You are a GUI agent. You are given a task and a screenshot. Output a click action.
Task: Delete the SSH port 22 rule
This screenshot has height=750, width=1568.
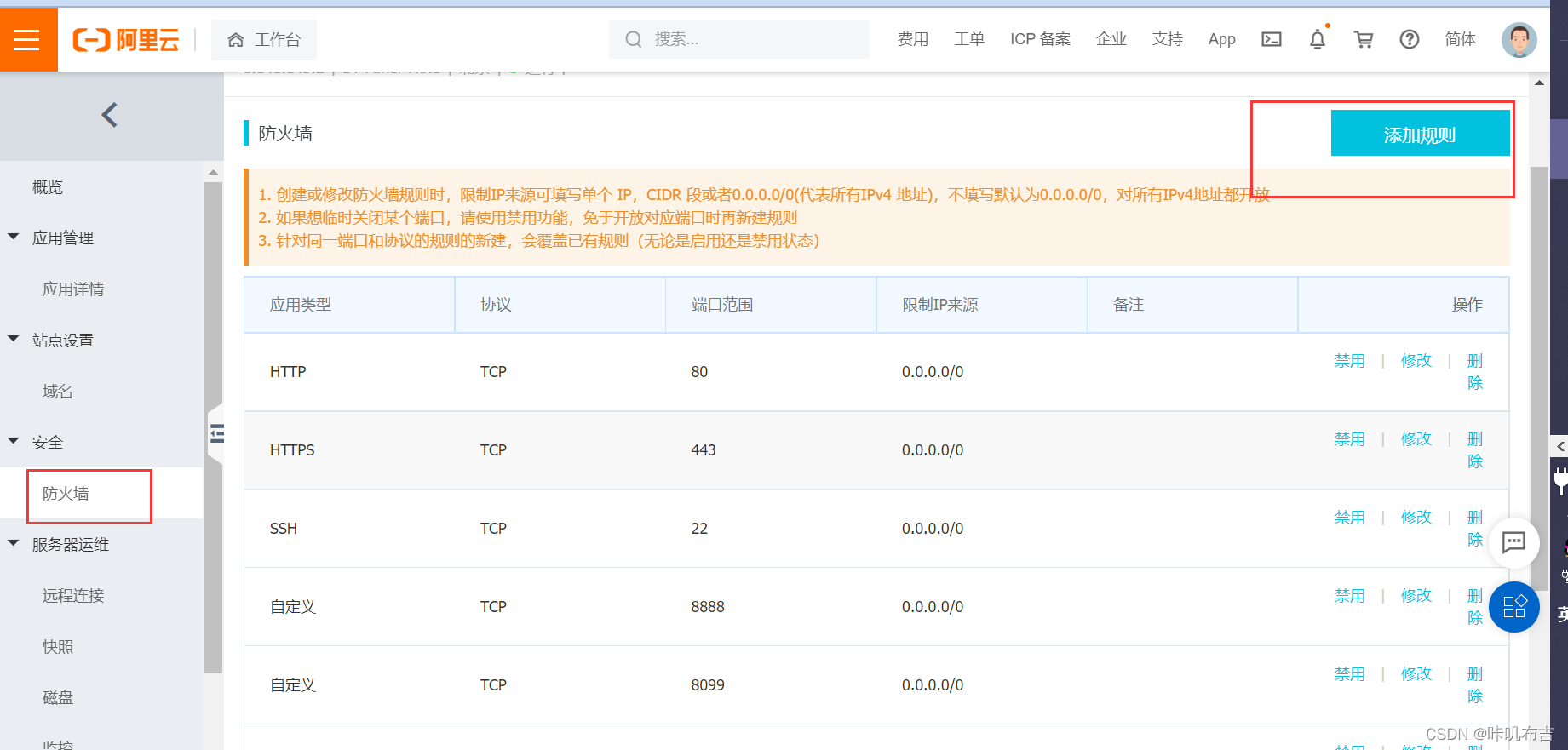pyautogui.click(x=1475, y=529)
